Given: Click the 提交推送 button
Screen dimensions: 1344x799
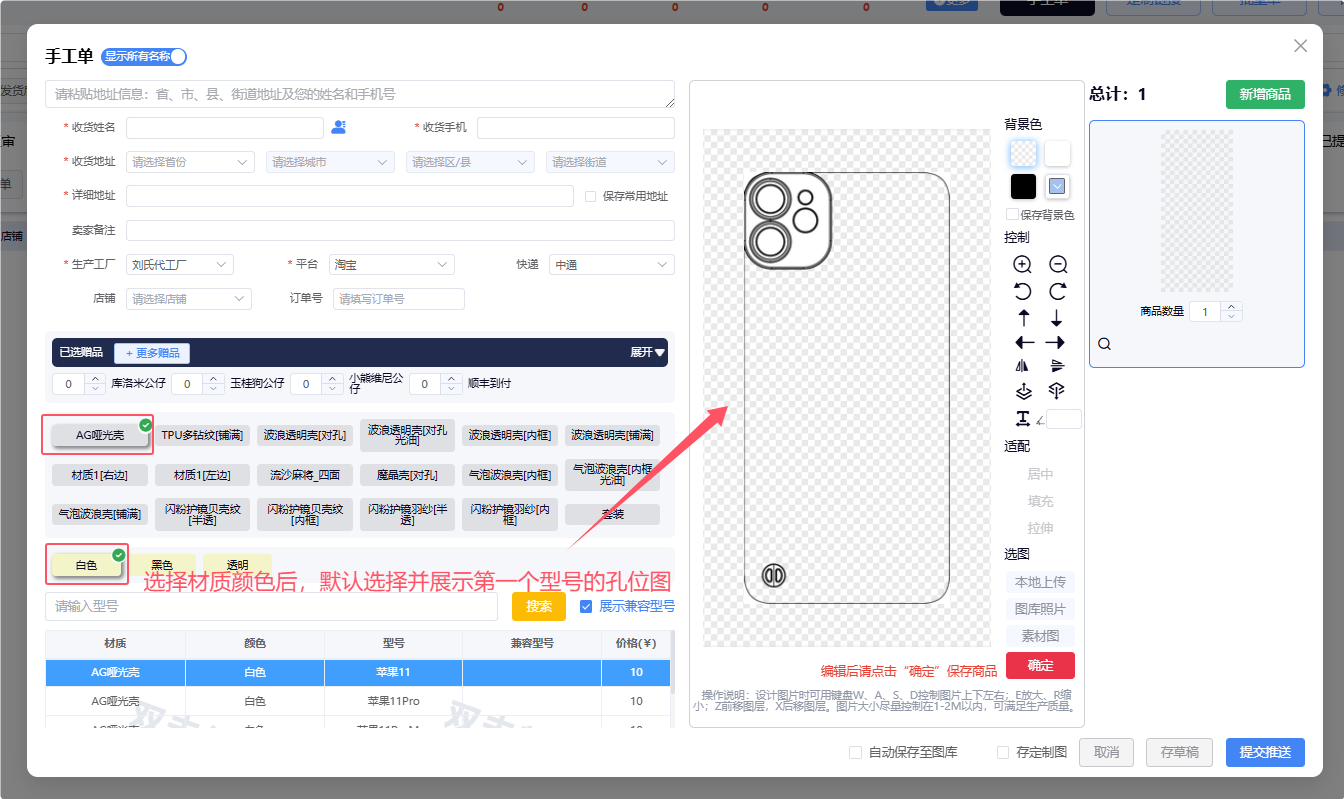Looking at the screenshot, I should click(x=1265, y=753).
